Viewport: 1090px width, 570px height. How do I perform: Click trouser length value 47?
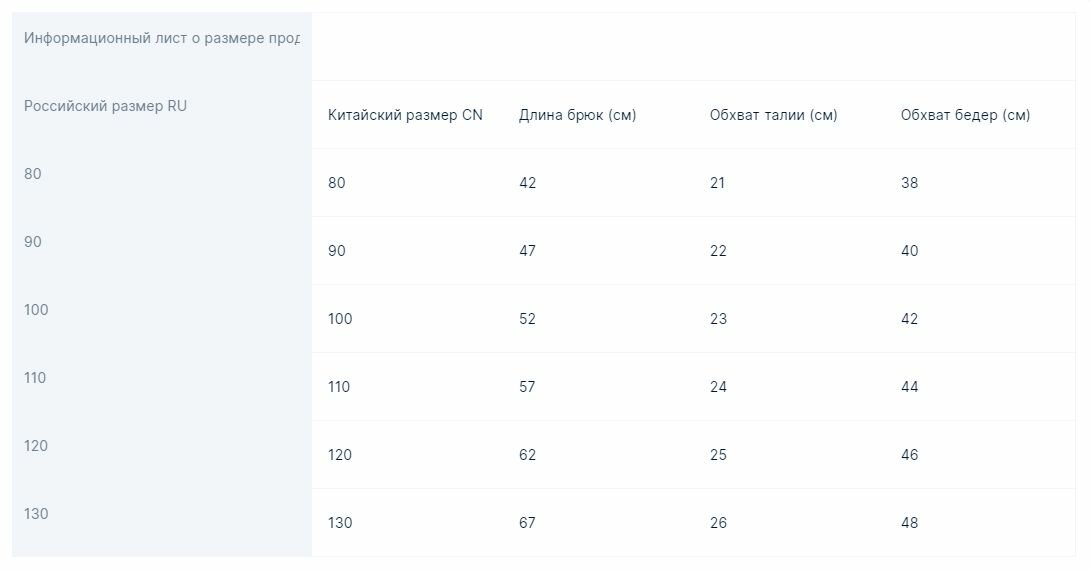point(527,251)
